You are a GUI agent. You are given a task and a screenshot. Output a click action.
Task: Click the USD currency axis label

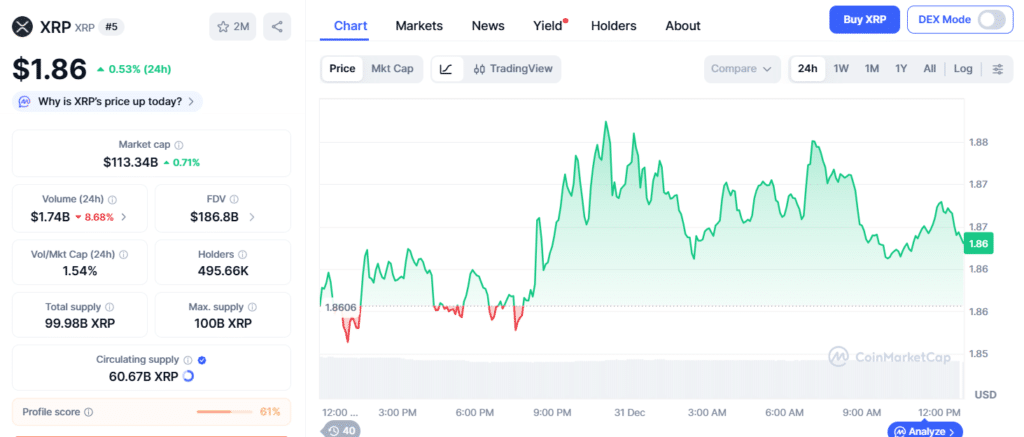pyautogui.click(x=985, y=395)
